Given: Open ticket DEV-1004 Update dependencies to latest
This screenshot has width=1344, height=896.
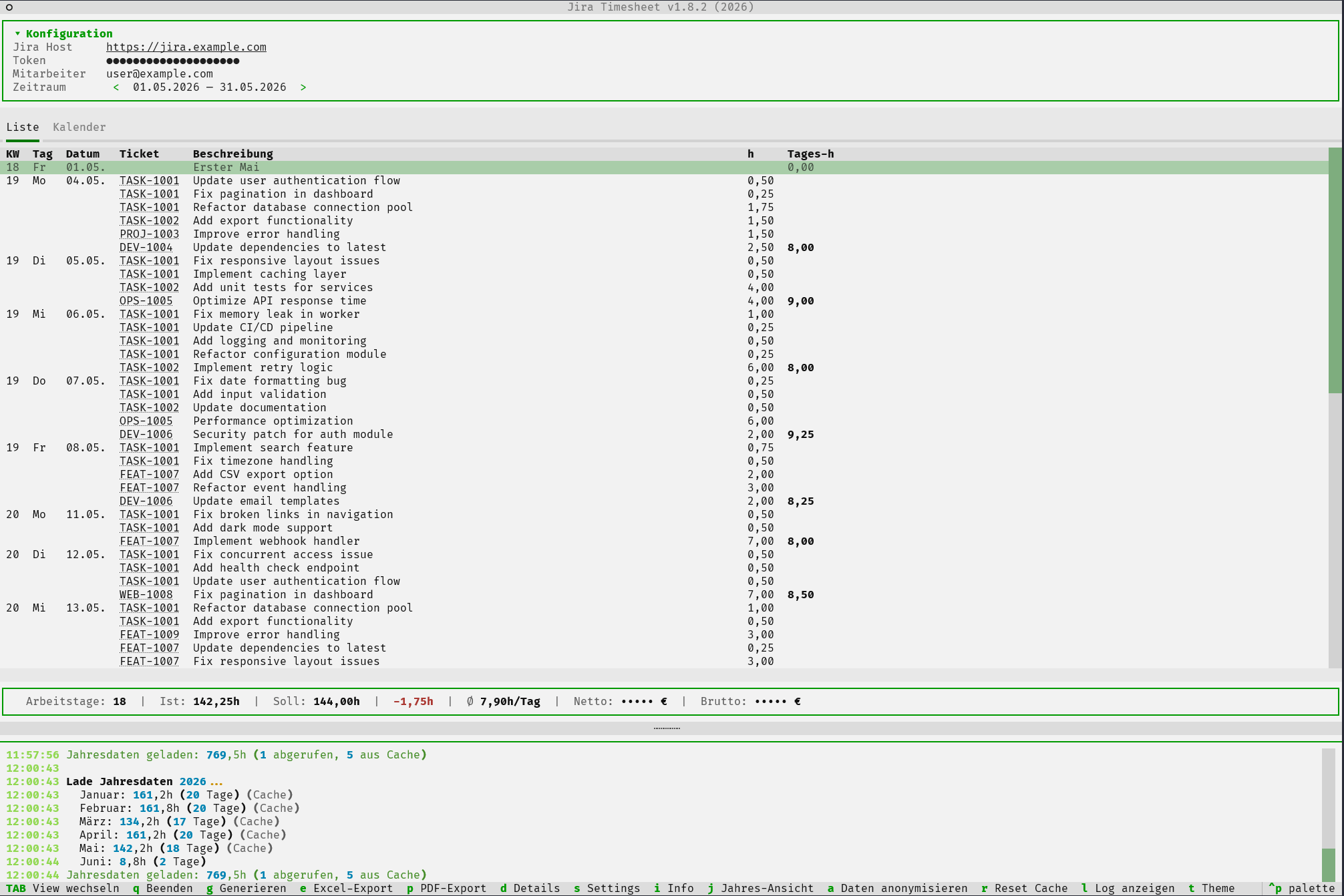Looking at the screenshot, I should [x=146, y=248].
